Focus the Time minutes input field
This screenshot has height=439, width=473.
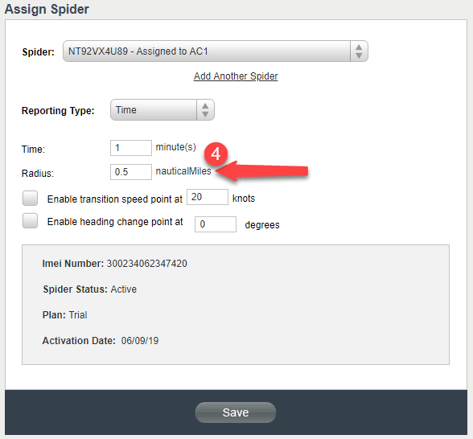coord(131,148)
